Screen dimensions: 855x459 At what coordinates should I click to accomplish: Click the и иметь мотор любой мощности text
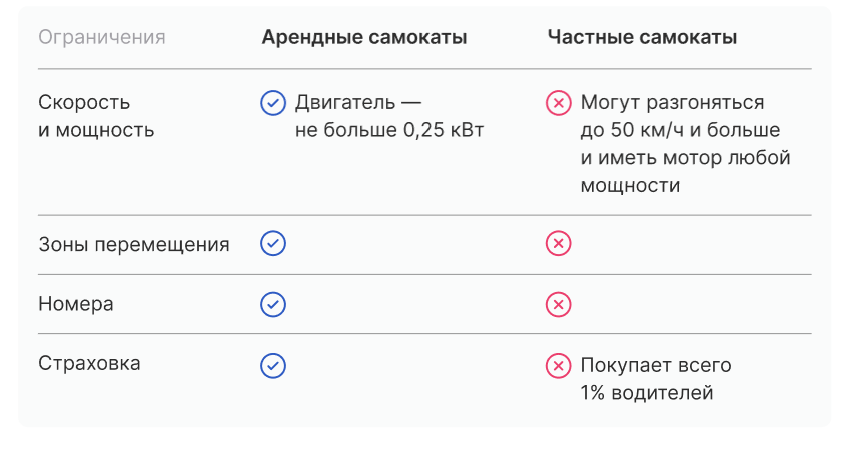click(685, 171)
